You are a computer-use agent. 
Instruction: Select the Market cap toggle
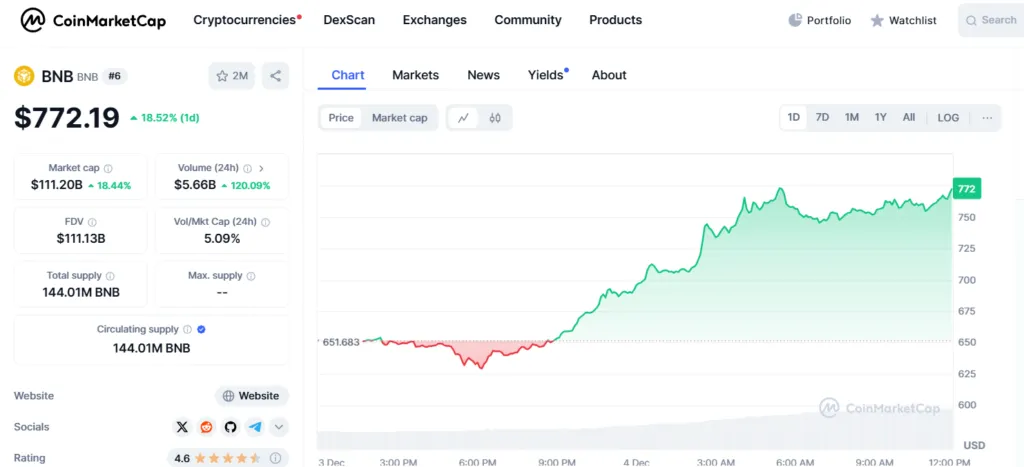400,118
